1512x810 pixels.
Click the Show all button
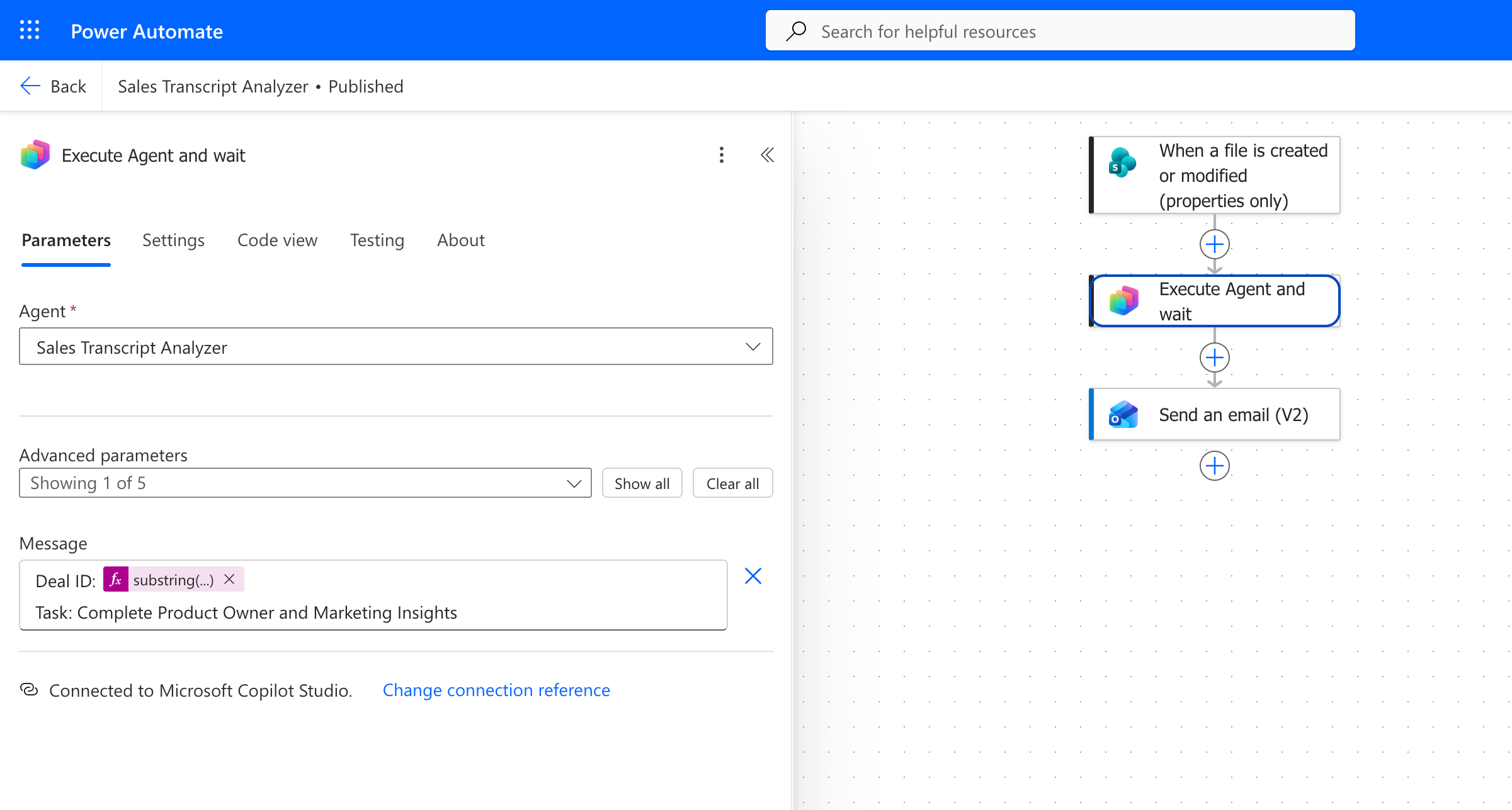[x=642, y=483]
